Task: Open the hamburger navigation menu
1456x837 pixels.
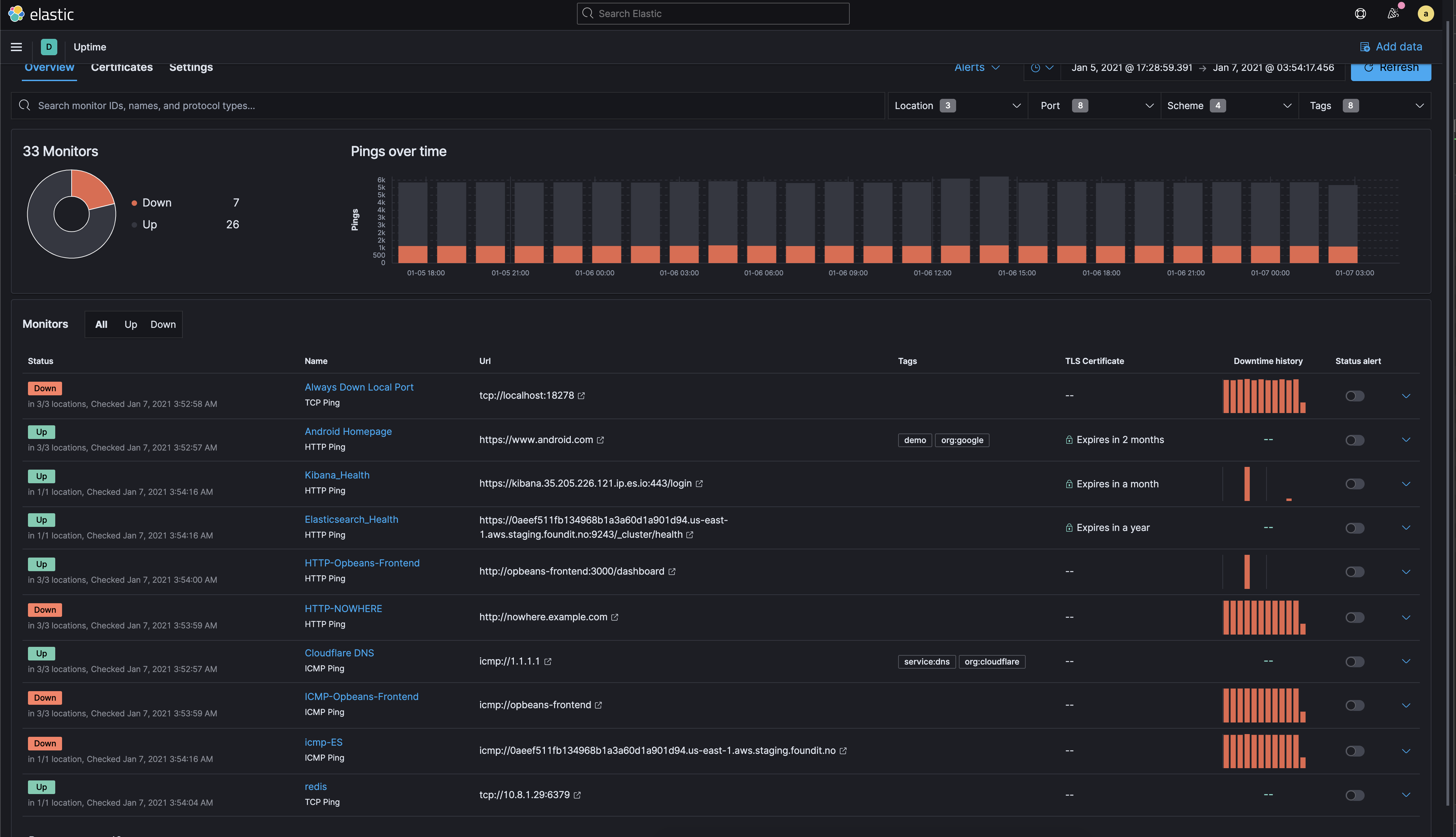Action: tap(16, 47)
